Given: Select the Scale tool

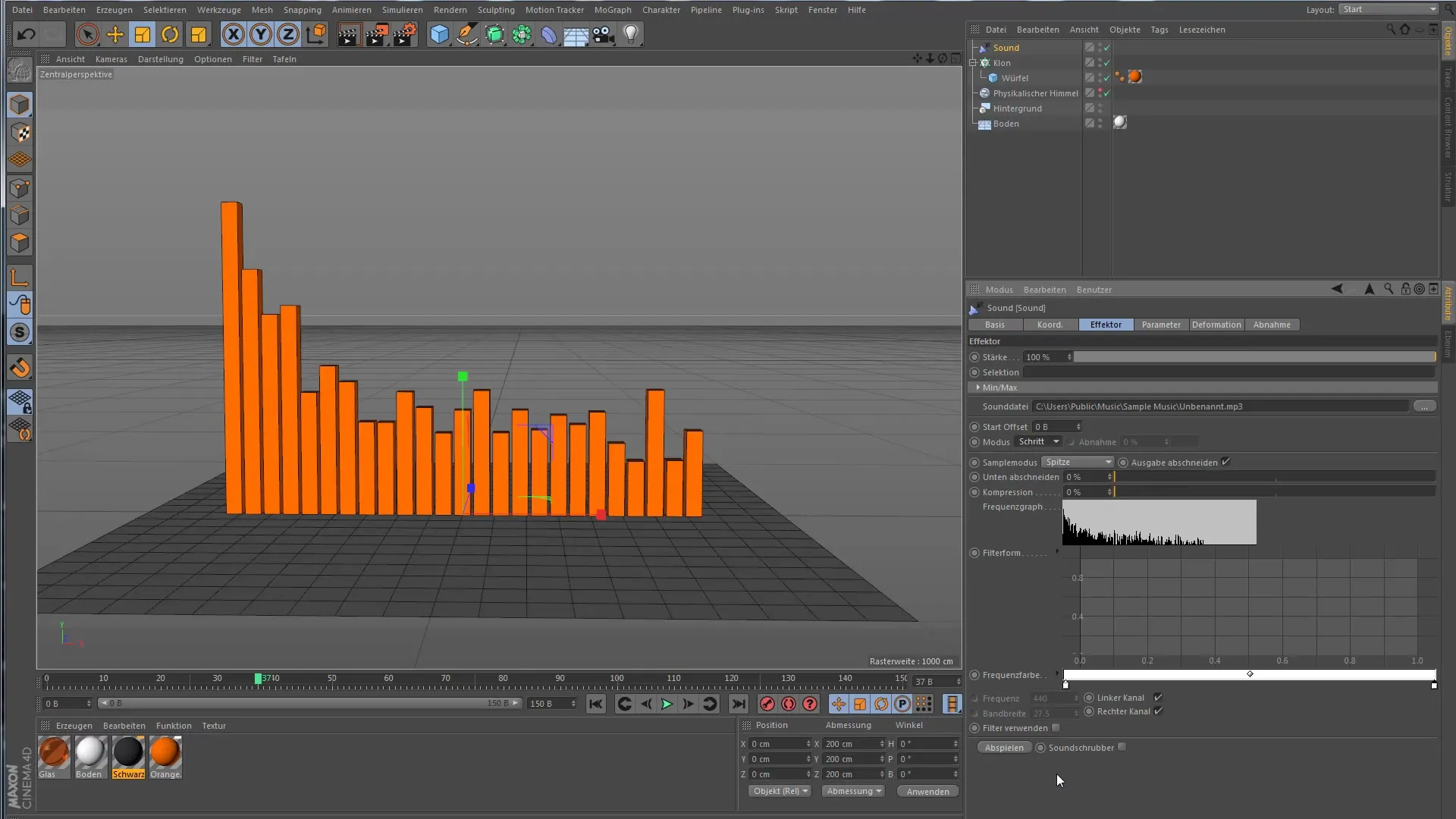Looking at the screenshot, I should (143, 34).
